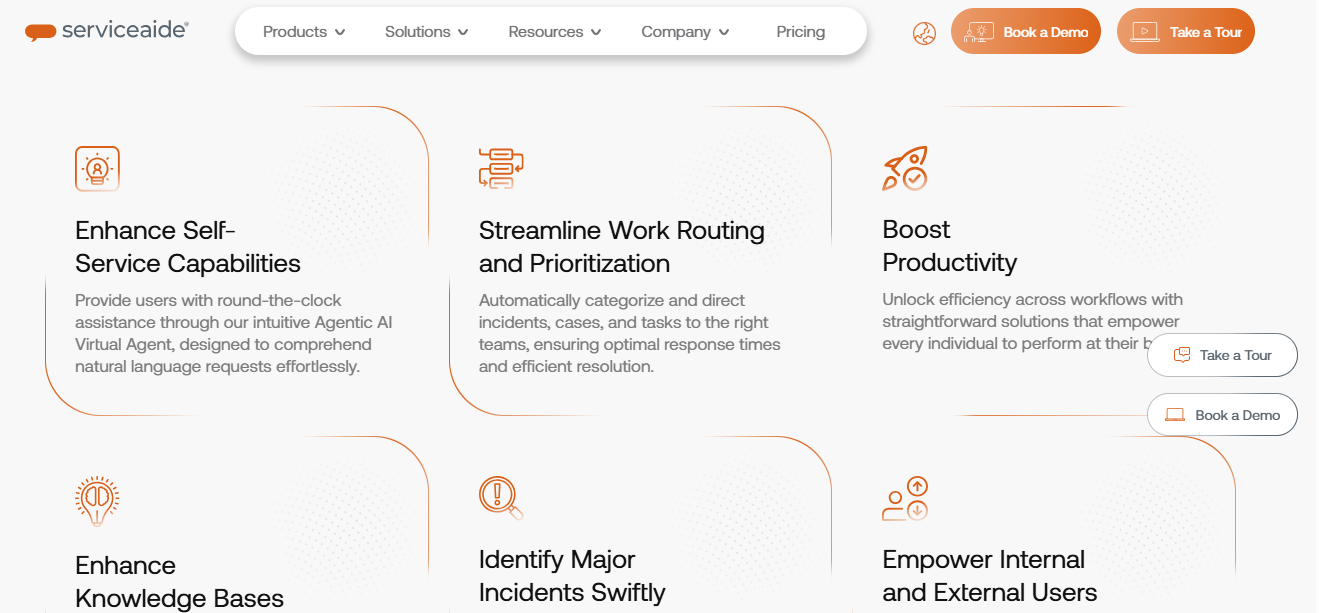Open the Solutions dropdown menu

pos(427,32)
